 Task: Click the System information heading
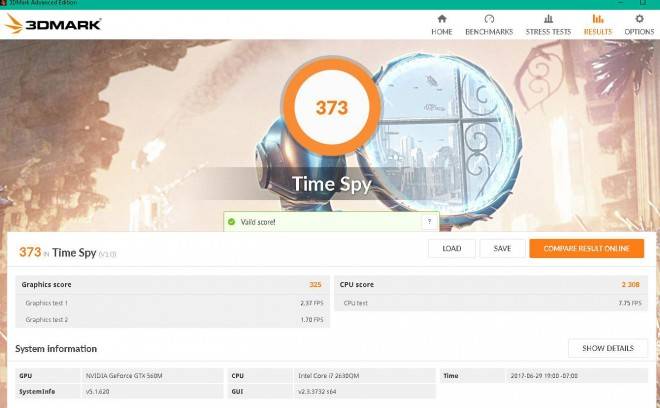pos(56,349)
